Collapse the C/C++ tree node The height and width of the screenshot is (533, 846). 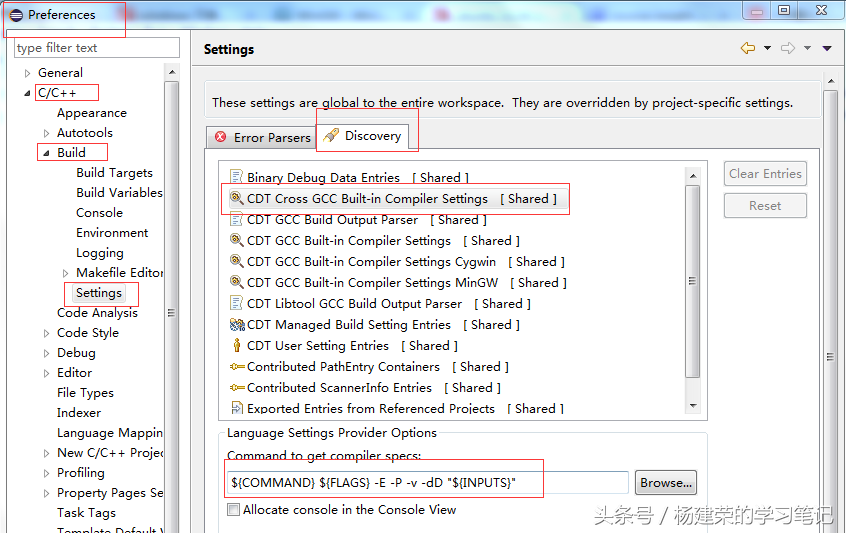pyautogui.click(x=28, y=93)
